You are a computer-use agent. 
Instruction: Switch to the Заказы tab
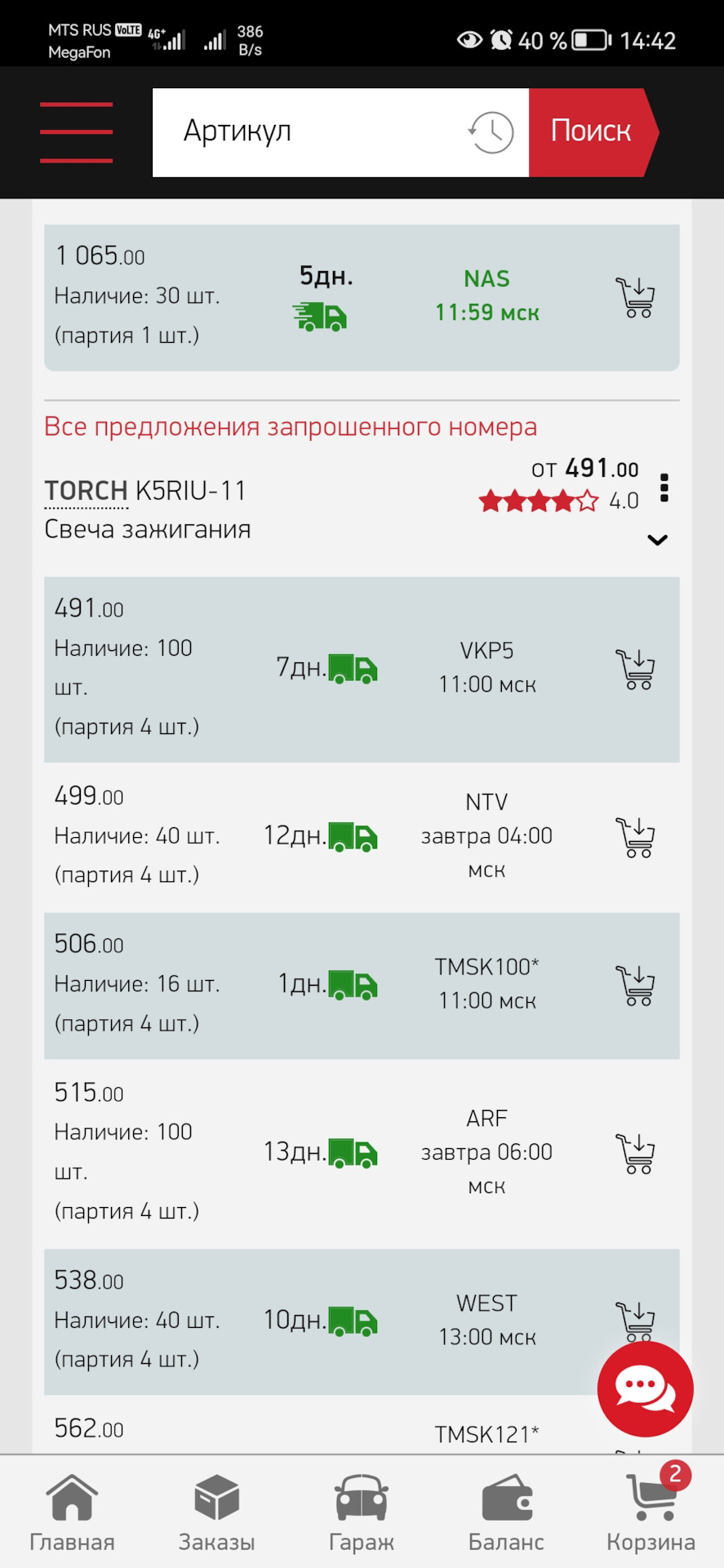(x=217, y=1513)
